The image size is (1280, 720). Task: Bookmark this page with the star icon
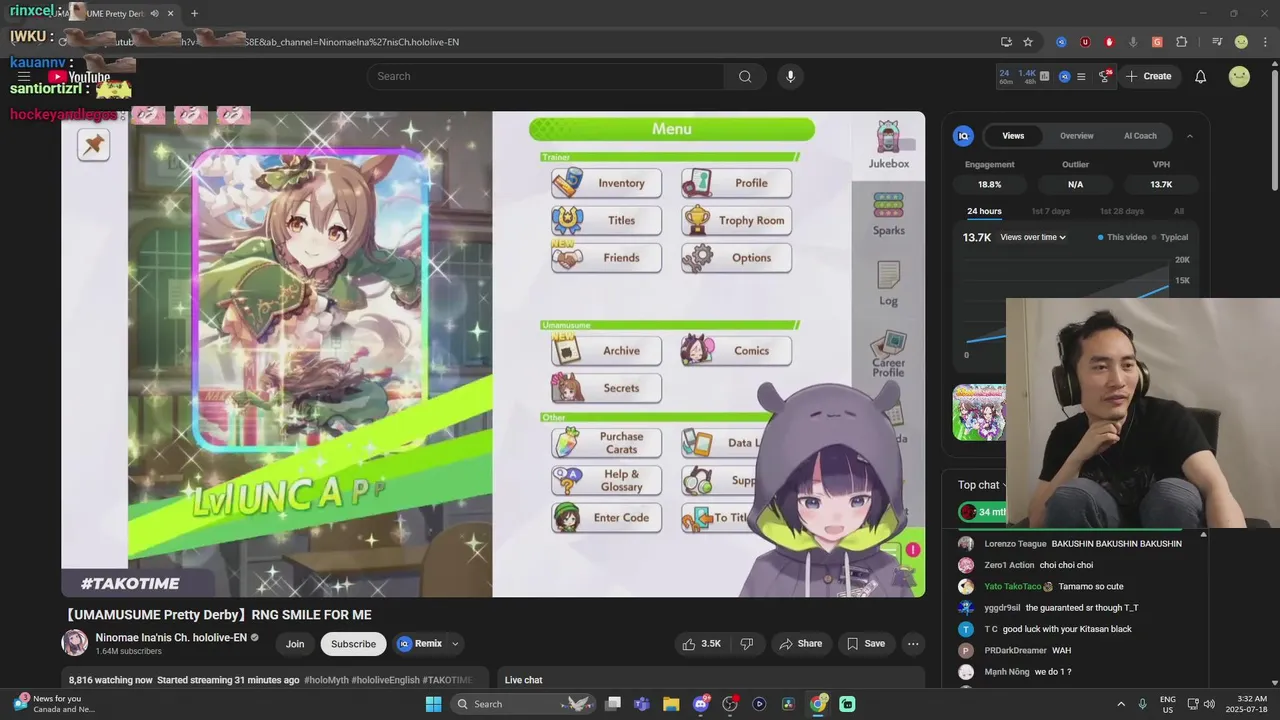pyautogui.click(x=1028, y=42)
